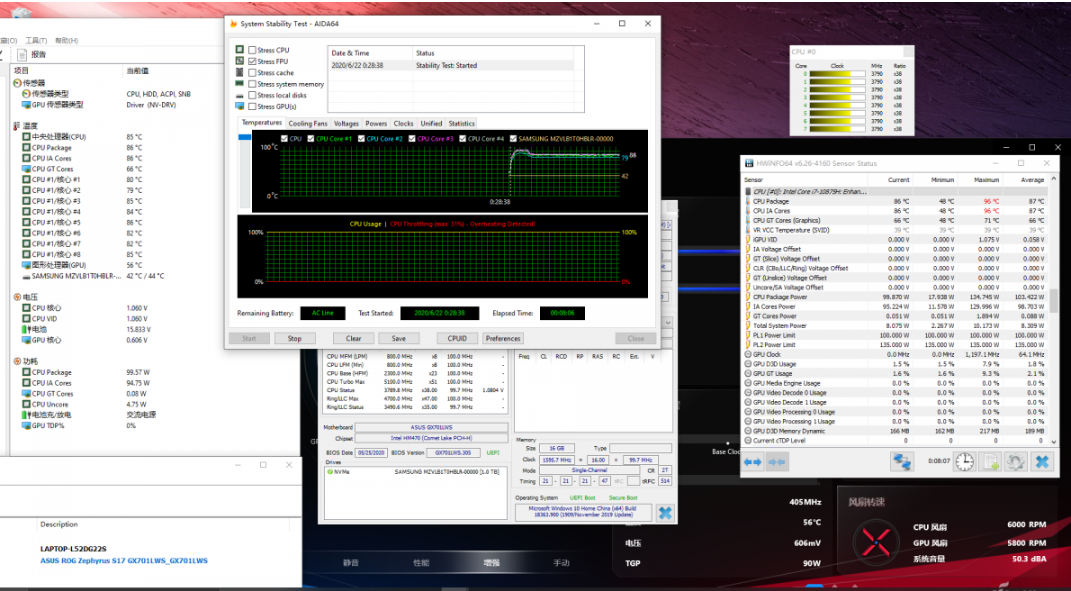Open HWiNFO sensor settings gear icon
The height and width of the screenshot is (591, 1071).
click(1016, 462)
